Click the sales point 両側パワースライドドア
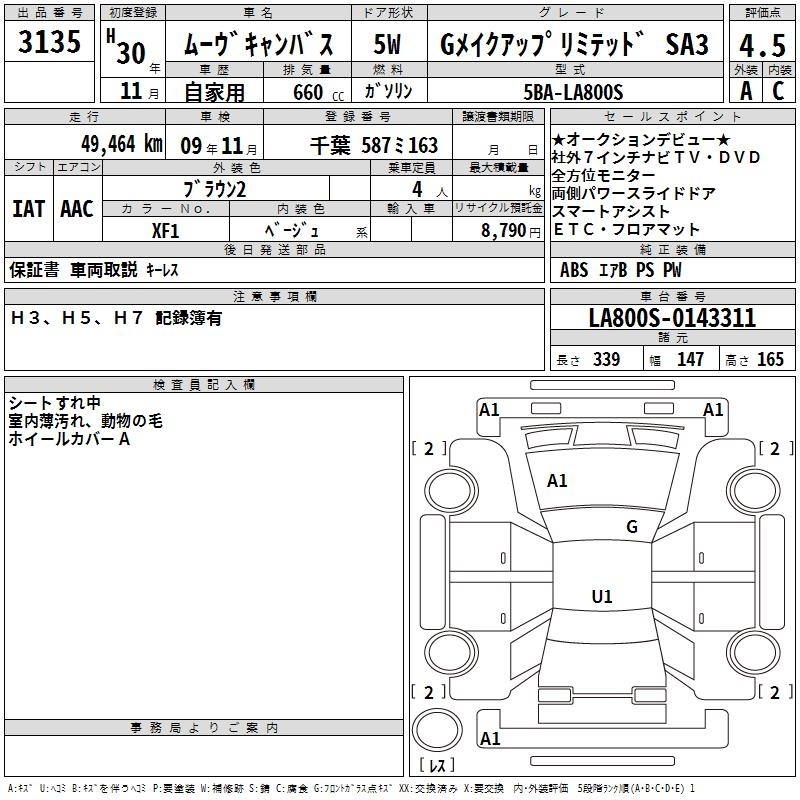The width and height of the screenshot is (800, 800). coord(634,193)
